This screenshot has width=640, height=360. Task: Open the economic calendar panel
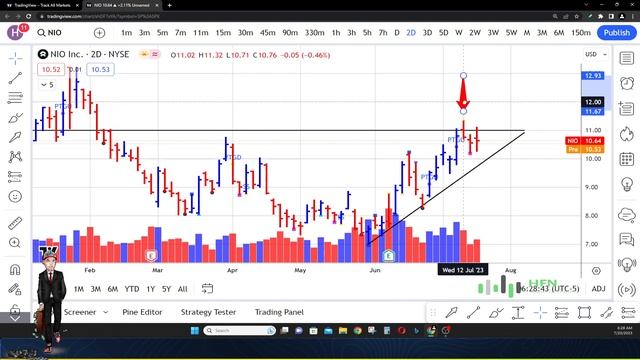coord(627,159)
